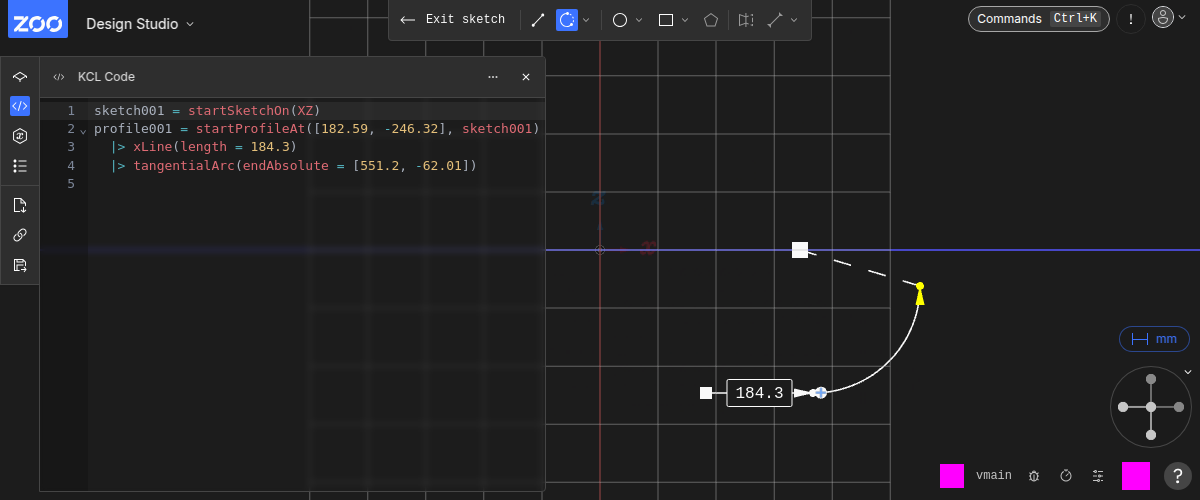Click the Mirror tool icon
The height and width of the screenshot is (500, 1200).
(746, 20)
